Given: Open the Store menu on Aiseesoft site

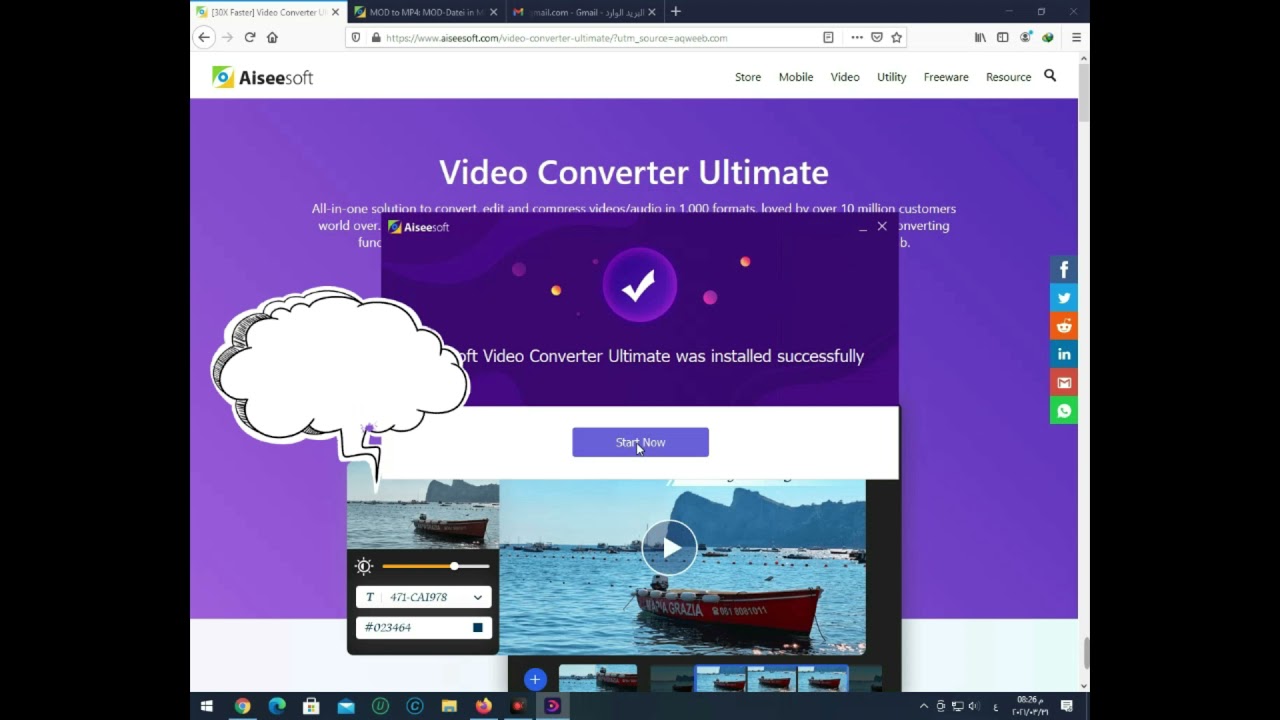Looking at the screenshot, I should pos(748,77).
